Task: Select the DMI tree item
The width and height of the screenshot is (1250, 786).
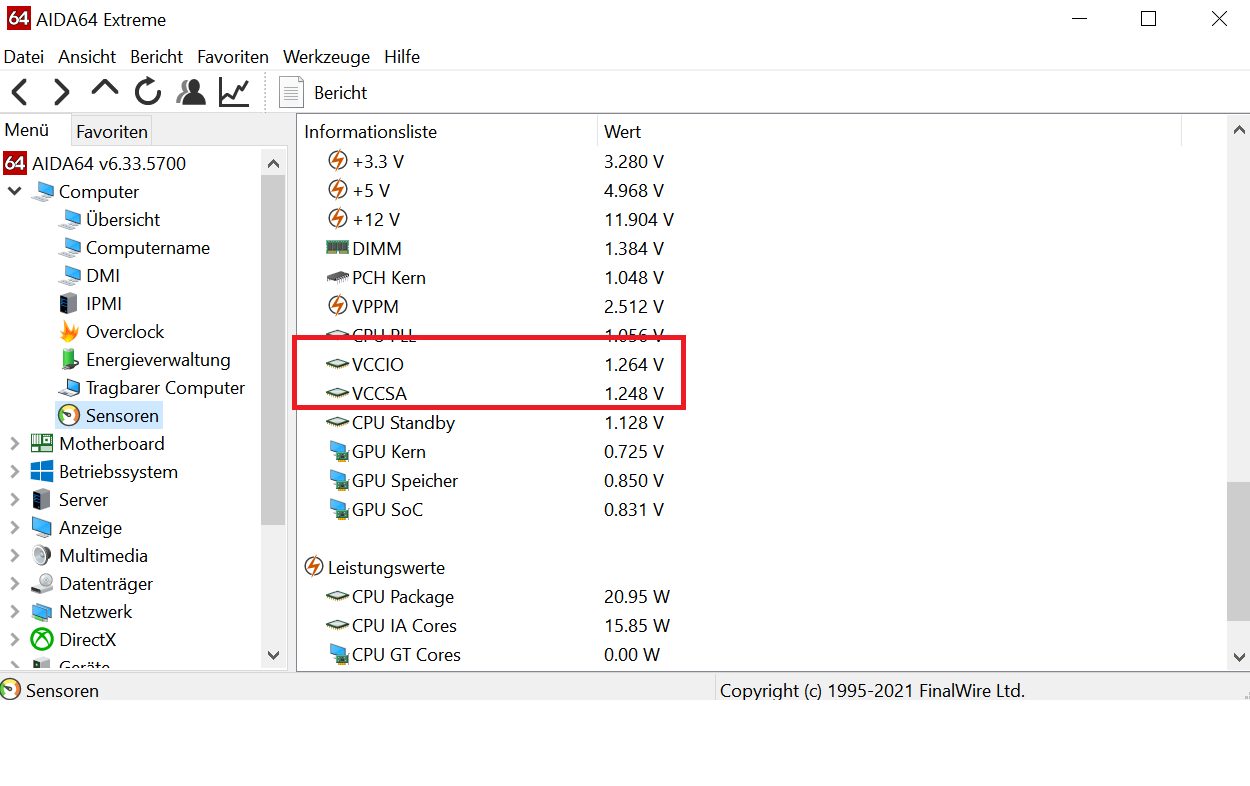Action: 103,275
